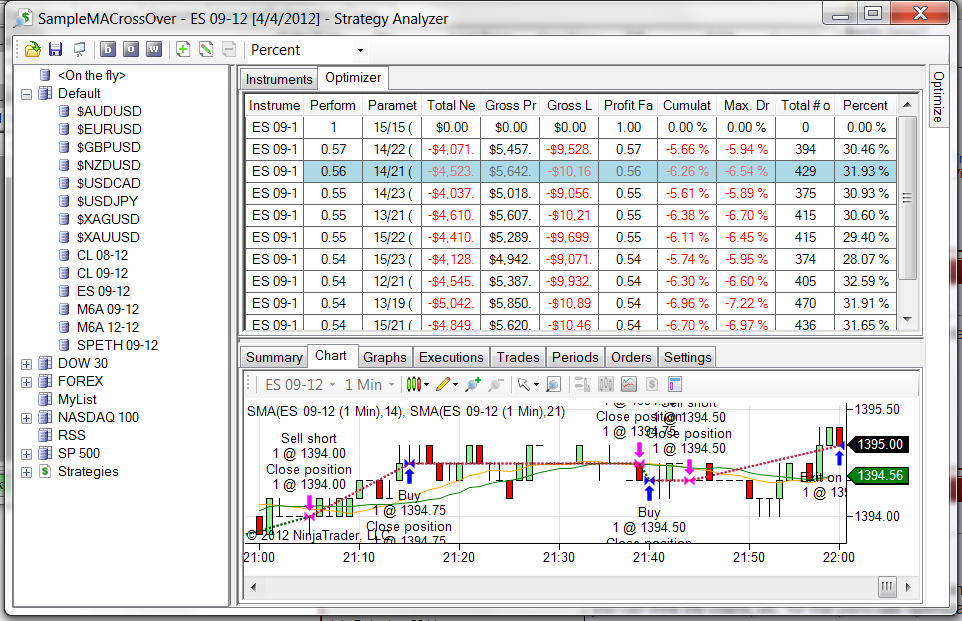Select SPETH 09-12 instrument
The height and width of the screenshot is (621, 962).
point(117,345)
